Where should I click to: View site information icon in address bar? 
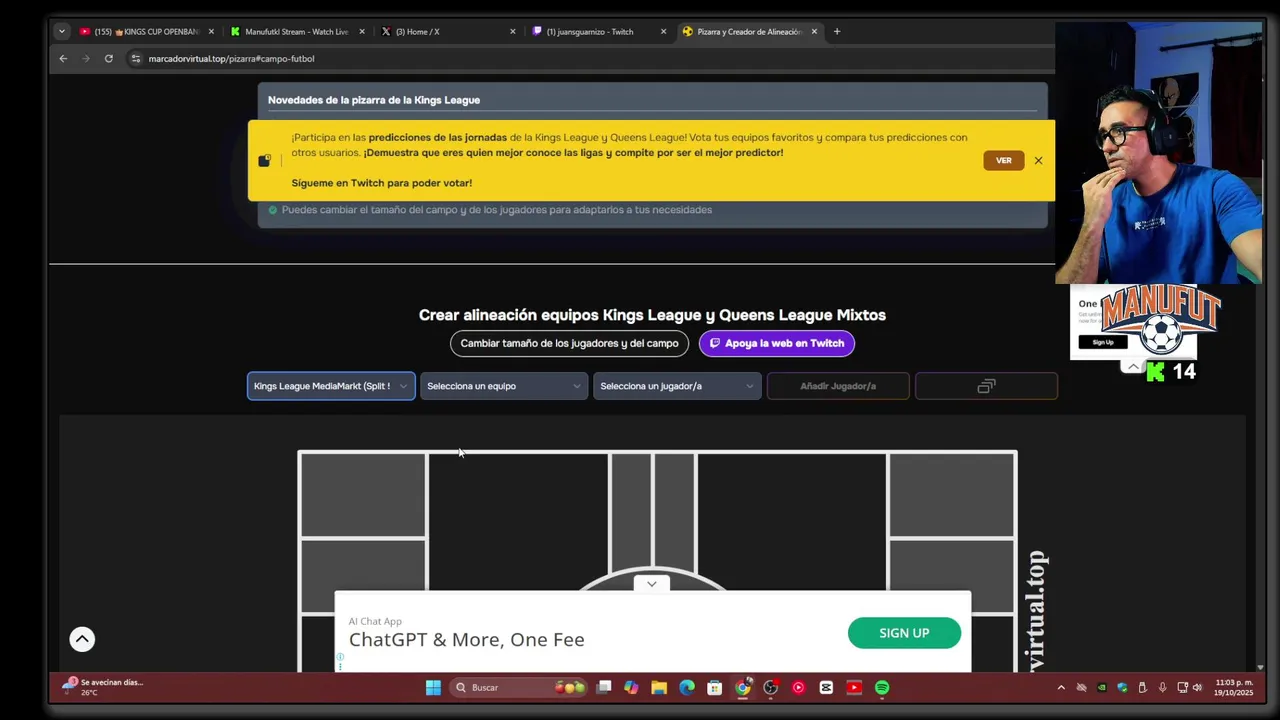click(136, 58)
